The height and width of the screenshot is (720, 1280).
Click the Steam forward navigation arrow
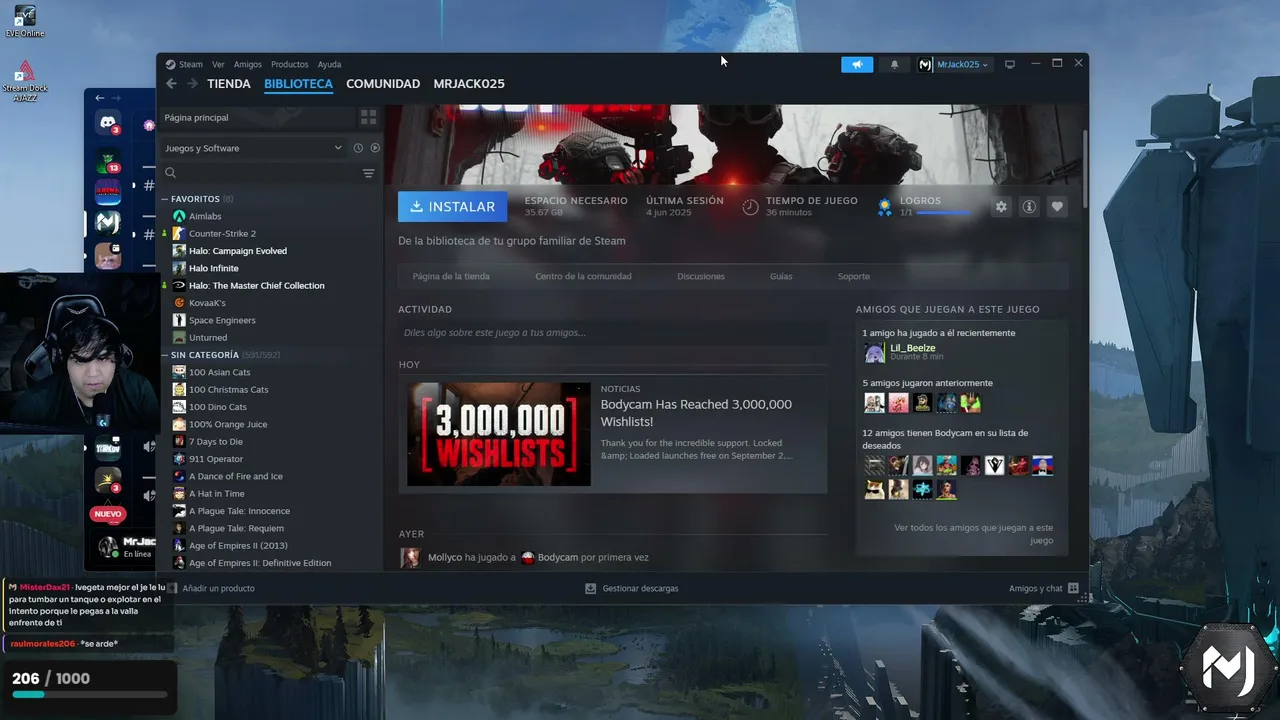coord(192,84)
